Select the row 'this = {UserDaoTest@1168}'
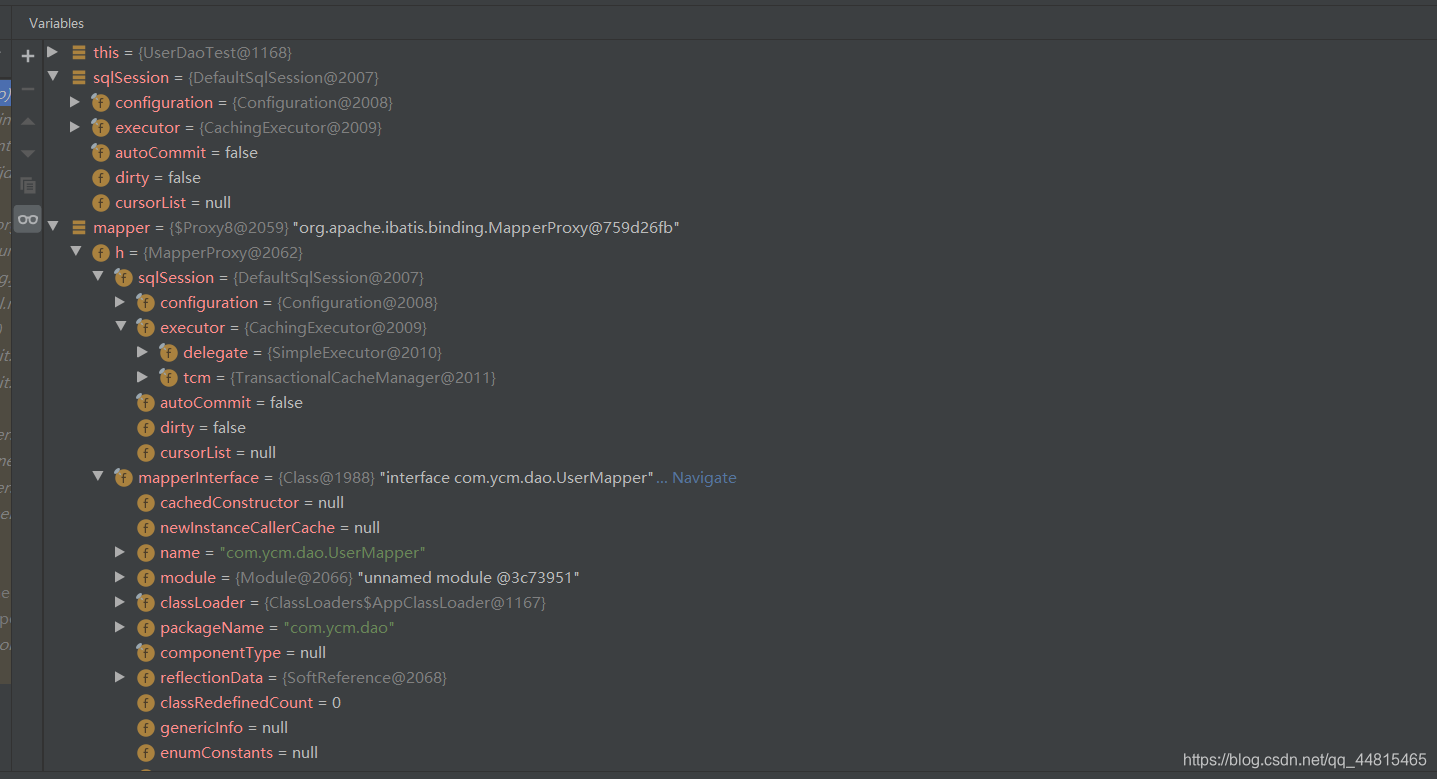The width and height of the screenshot is (1437, 779). [740, 52]
